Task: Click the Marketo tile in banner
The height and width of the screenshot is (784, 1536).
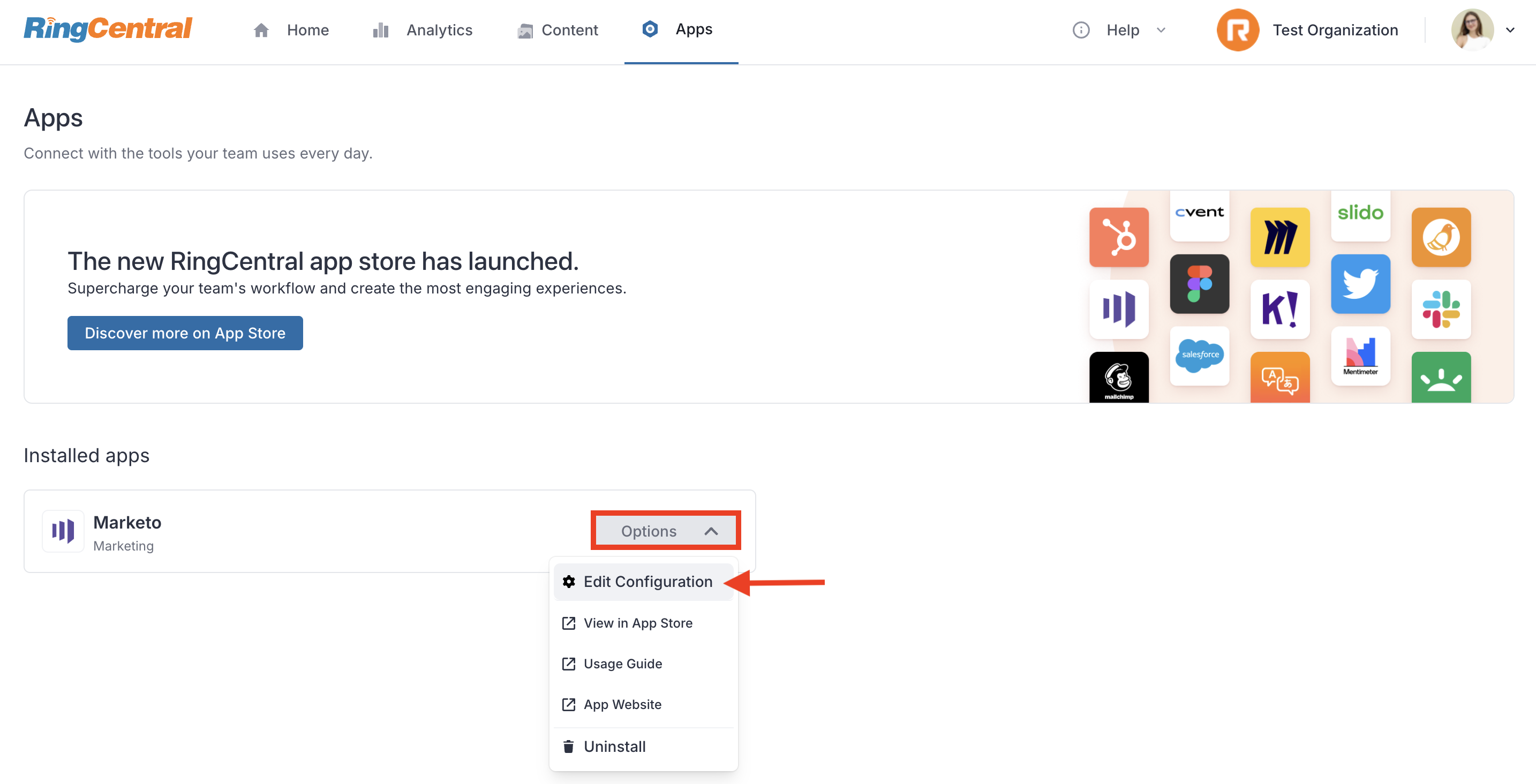Action: click(x=1119, y=310)
